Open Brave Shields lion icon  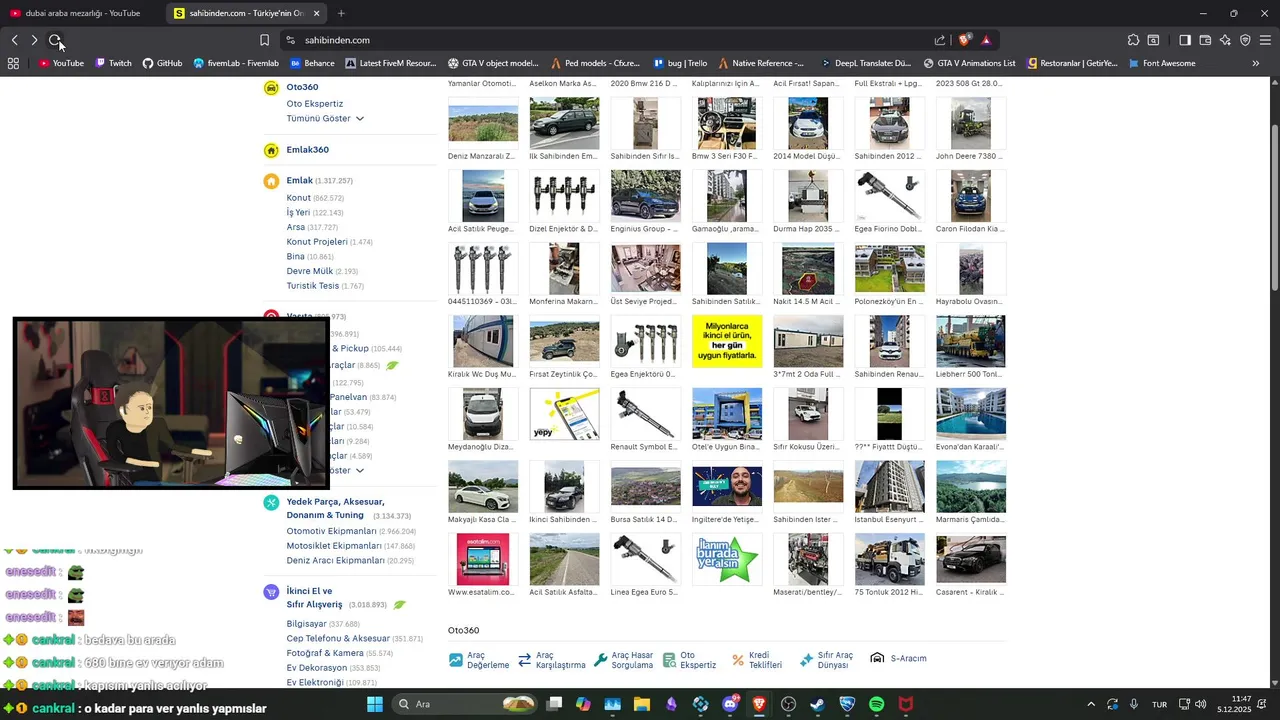964,40
